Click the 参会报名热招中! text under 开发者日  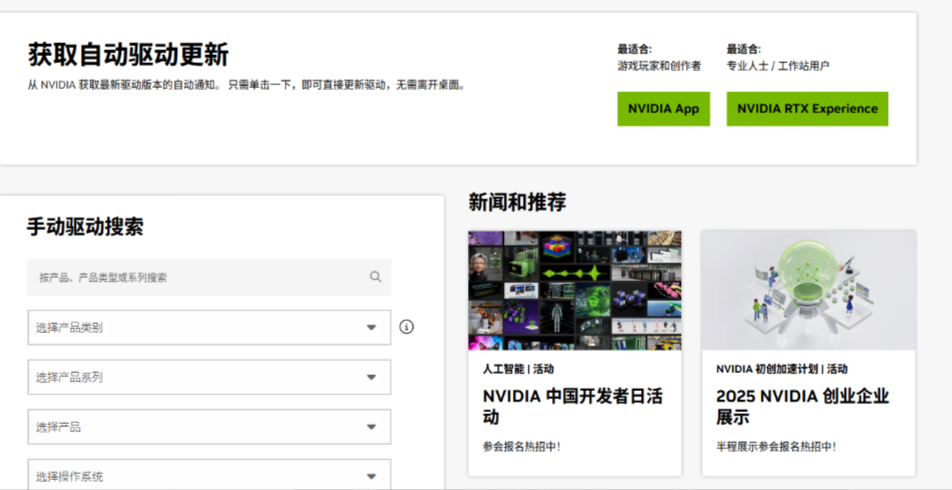522,446
